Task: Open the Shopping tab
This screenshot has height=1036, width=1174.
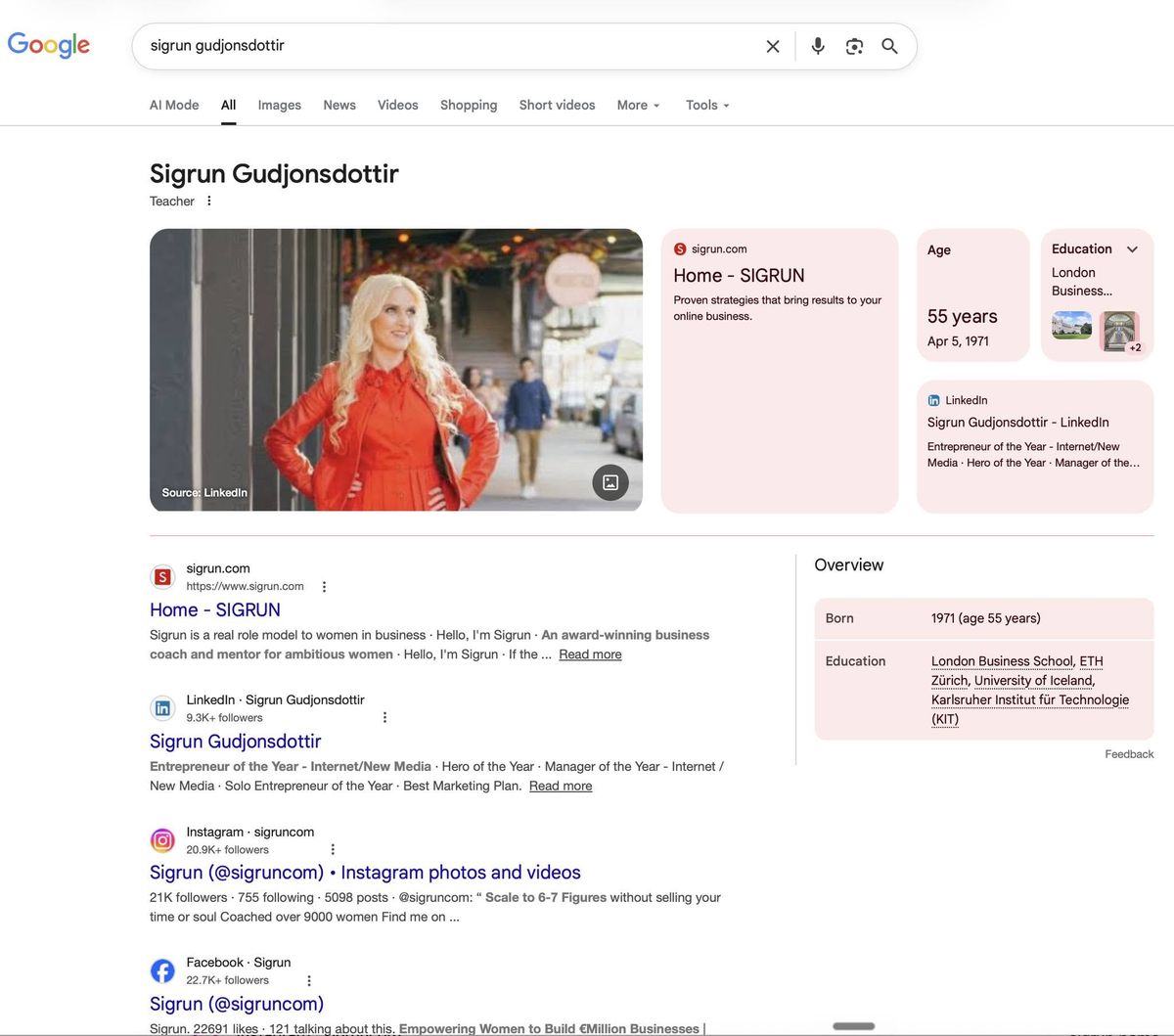Action: [x=469, y=105]
